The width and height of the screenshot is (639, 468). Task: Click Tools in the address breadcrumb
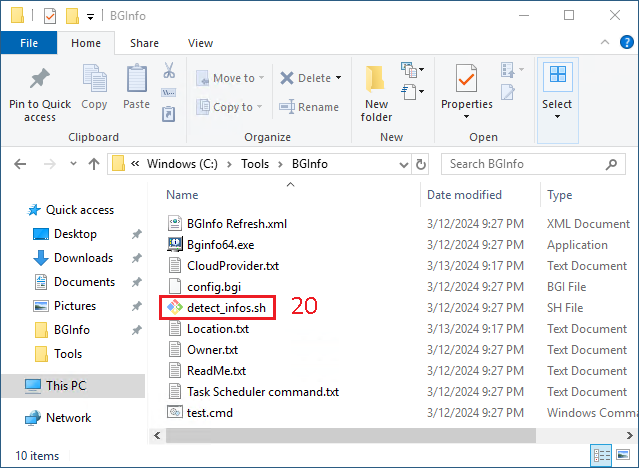(x=255, y=164)
